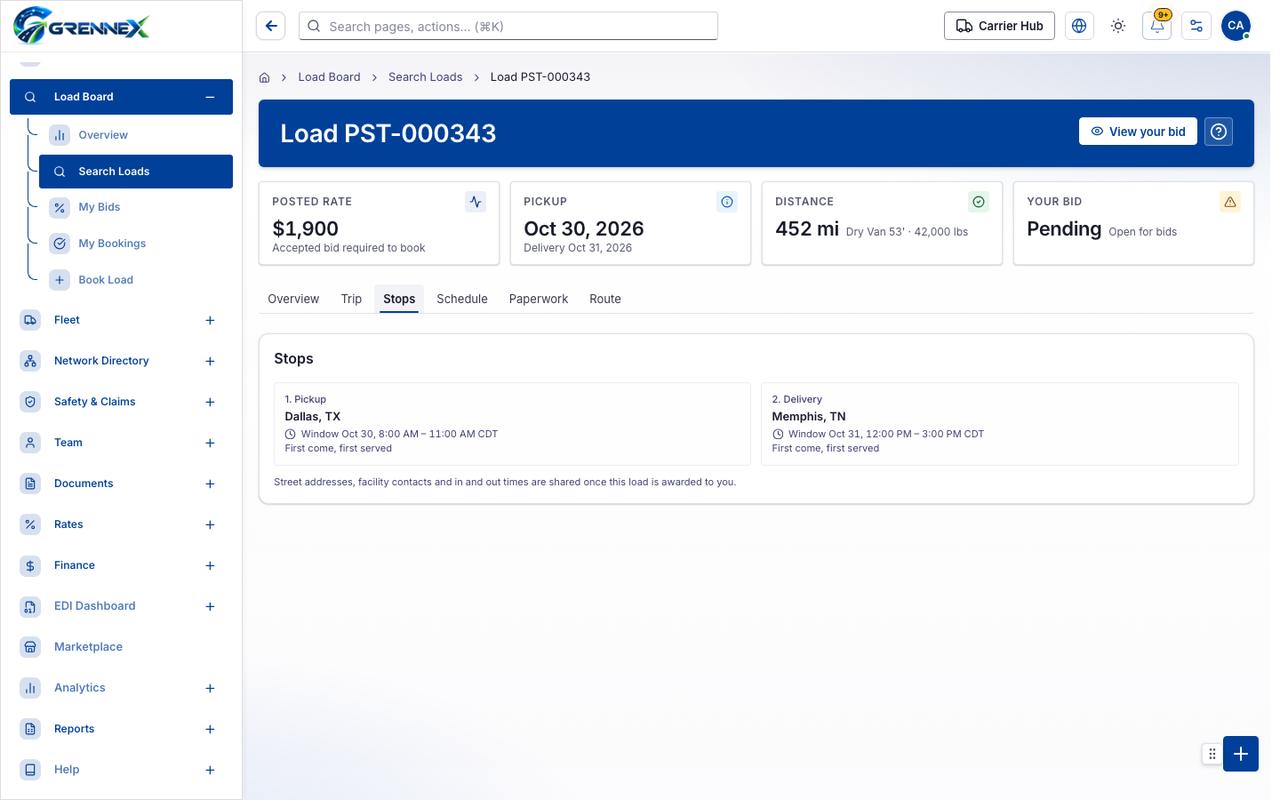This screenshot has width=1280, height=800.
Task: Go to Load Board breadcrumb link
Action: [329, 77]
